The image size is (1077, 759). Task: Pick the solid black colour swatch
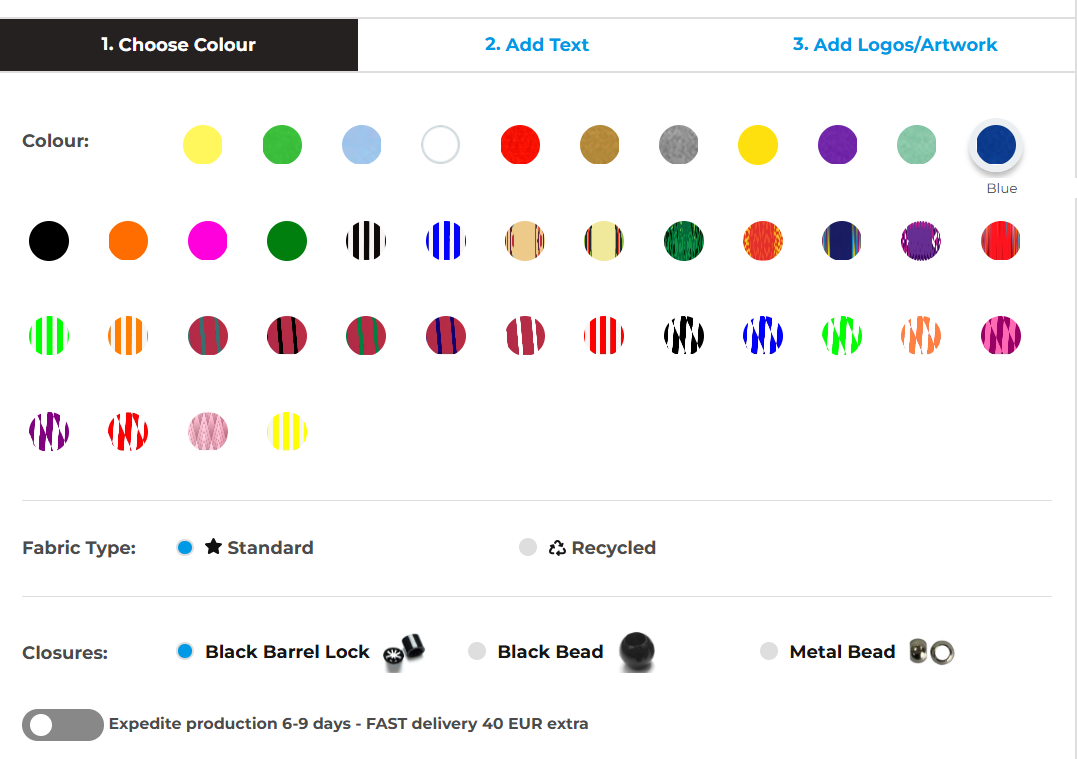49,241
